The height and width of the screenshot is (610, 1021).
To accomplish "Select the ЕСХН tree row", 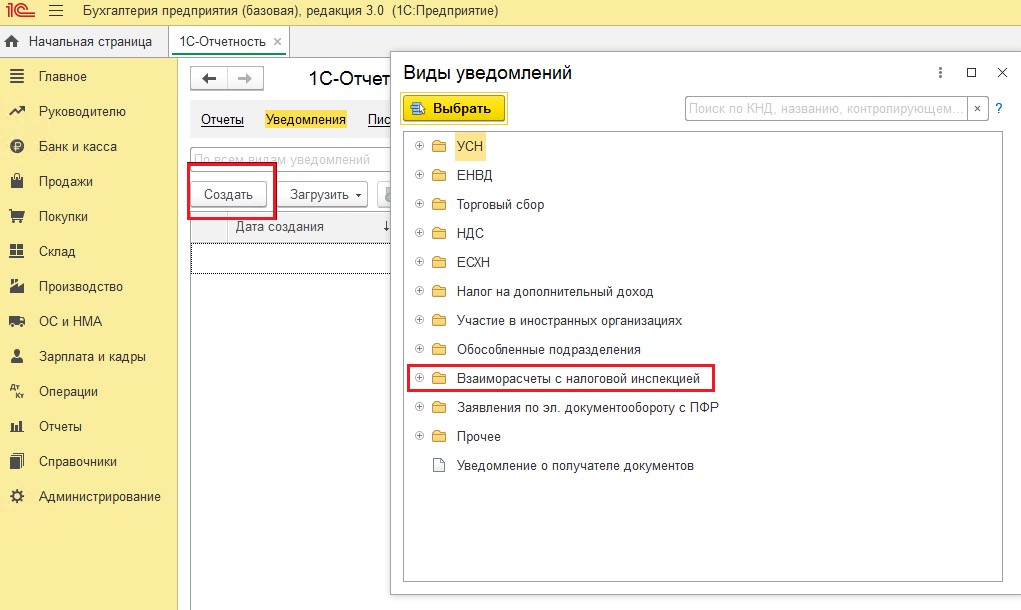I will point(703,262).
